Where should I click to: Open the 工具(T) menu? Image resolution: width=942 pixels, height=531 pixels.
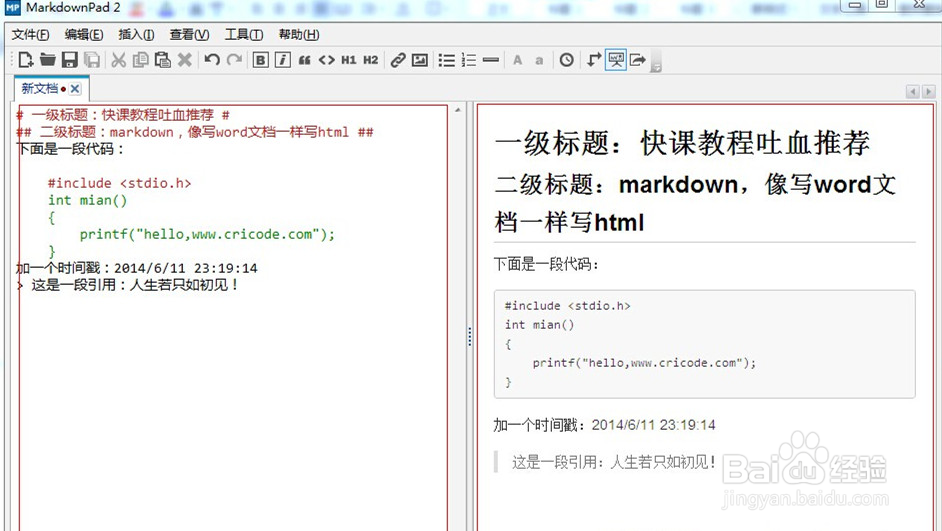coord(244,35)
